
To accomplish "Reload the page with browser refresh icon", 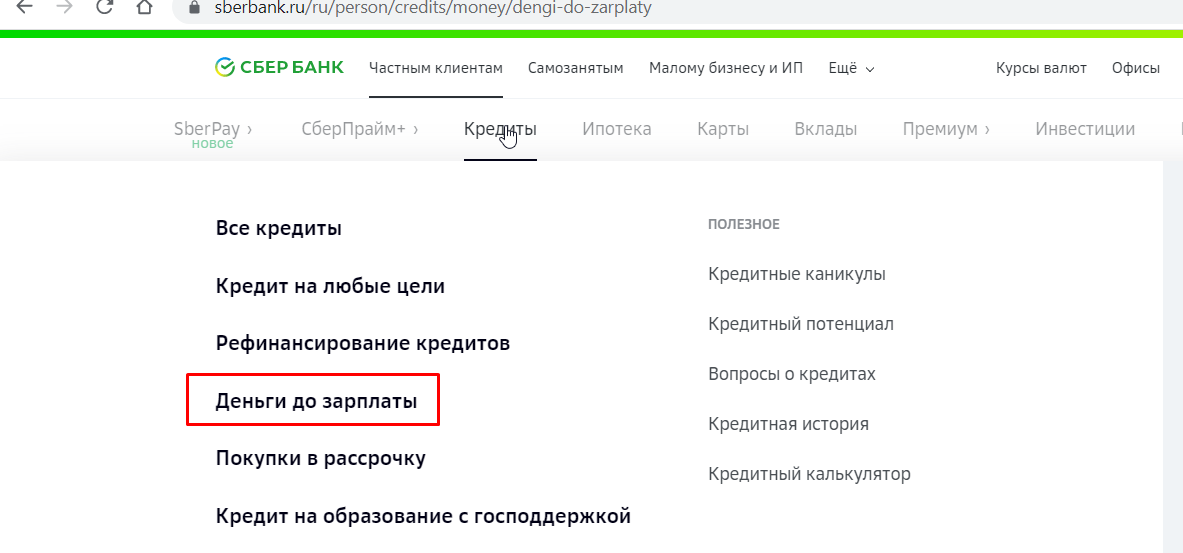I will pyautogui.click(x=103, y=8).
